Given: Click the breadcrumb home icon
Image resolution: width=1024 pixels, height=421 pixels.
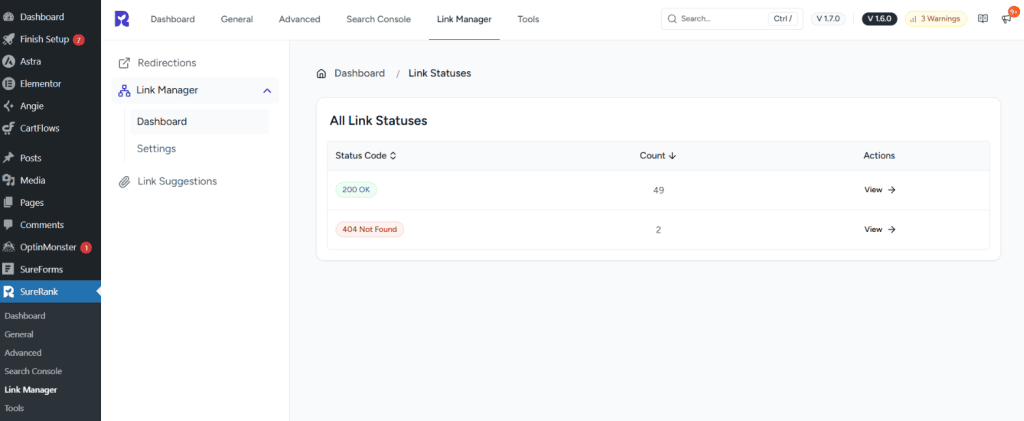Looking at the screenshot, I should [321, 73].
